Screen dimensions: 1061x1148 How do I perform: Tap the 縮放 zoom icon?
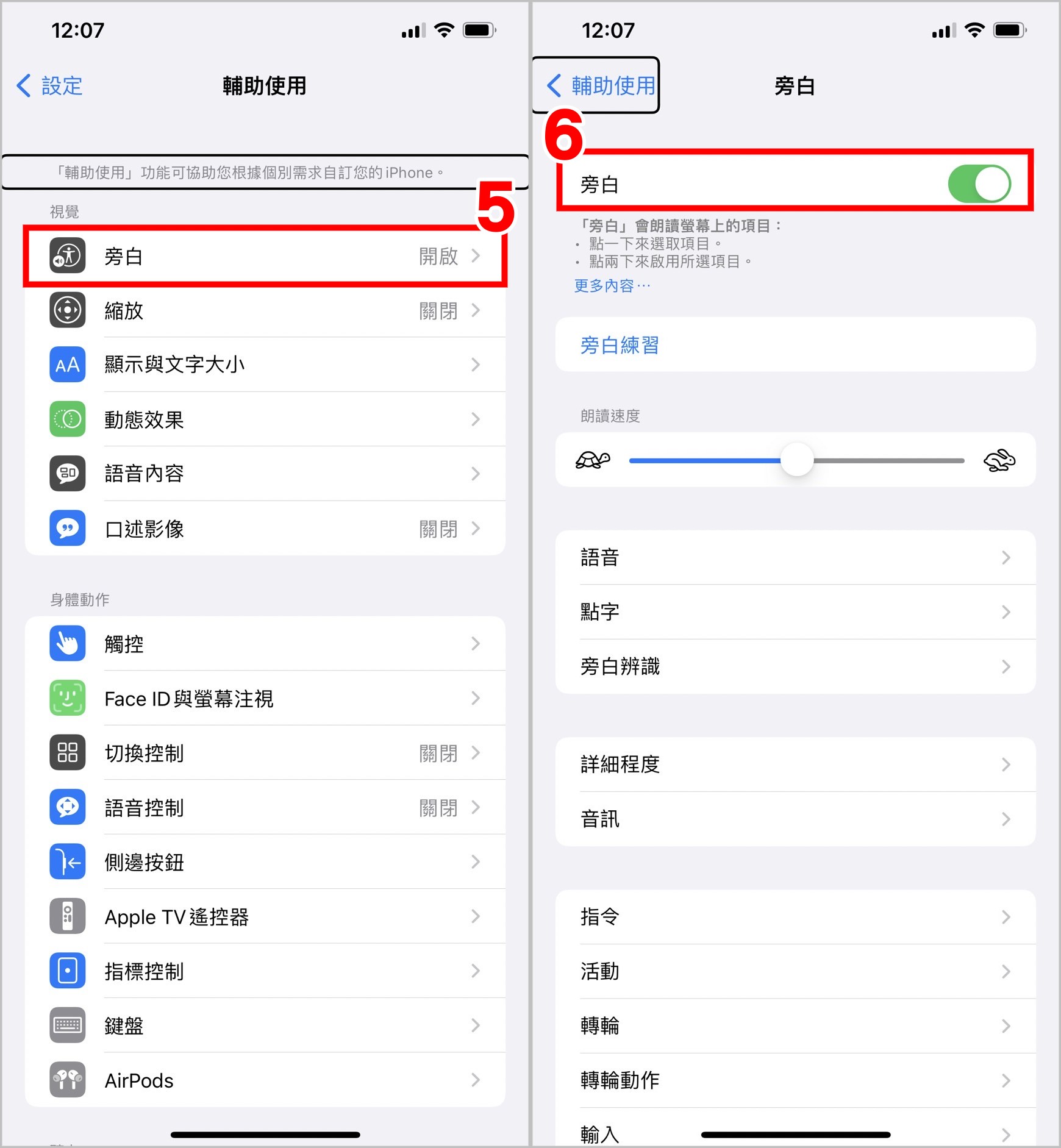[x=68, y=310]
